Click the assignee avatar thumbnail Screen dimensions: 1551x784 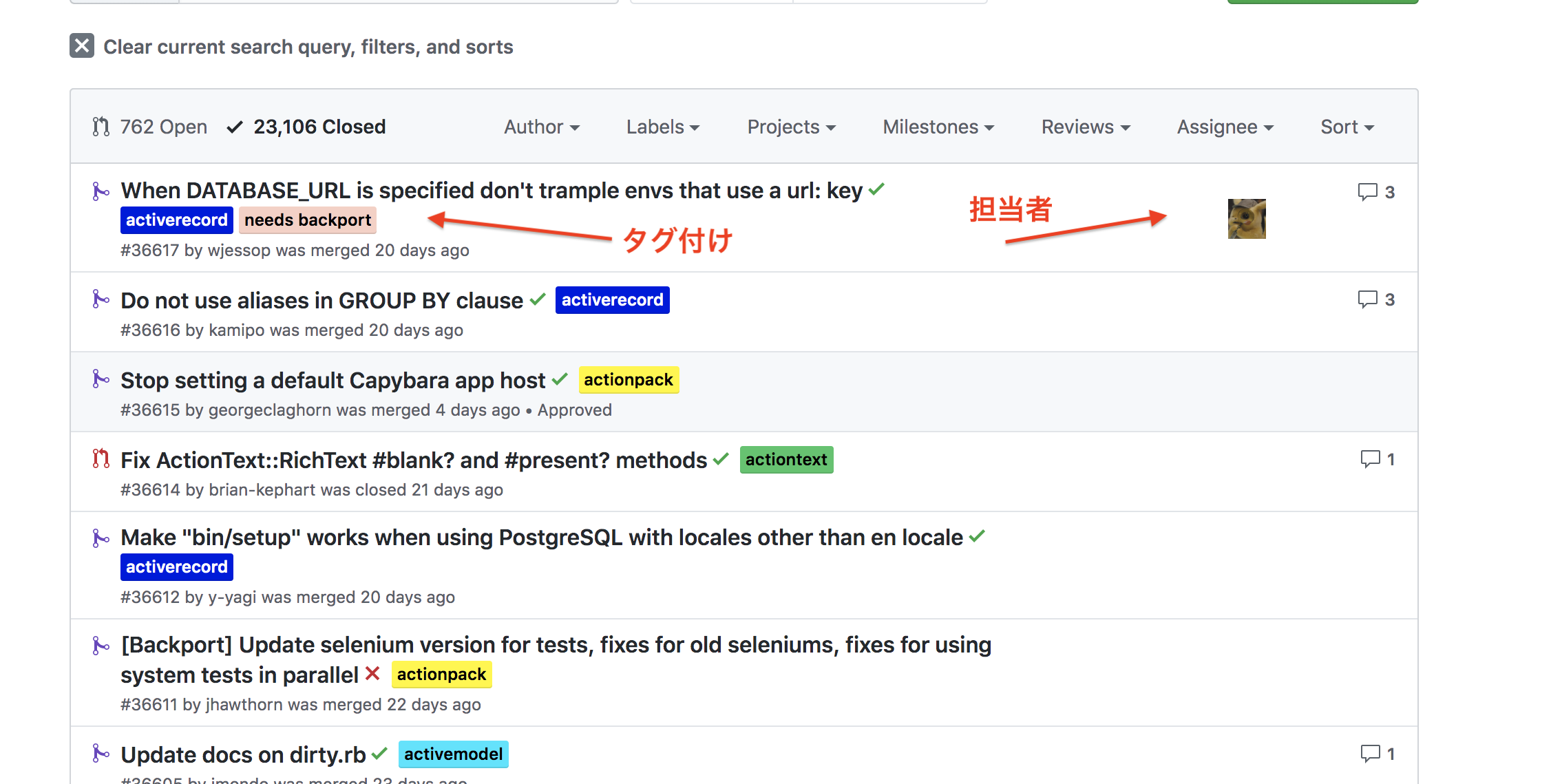pyautogui.click(x=1247, y=219)
